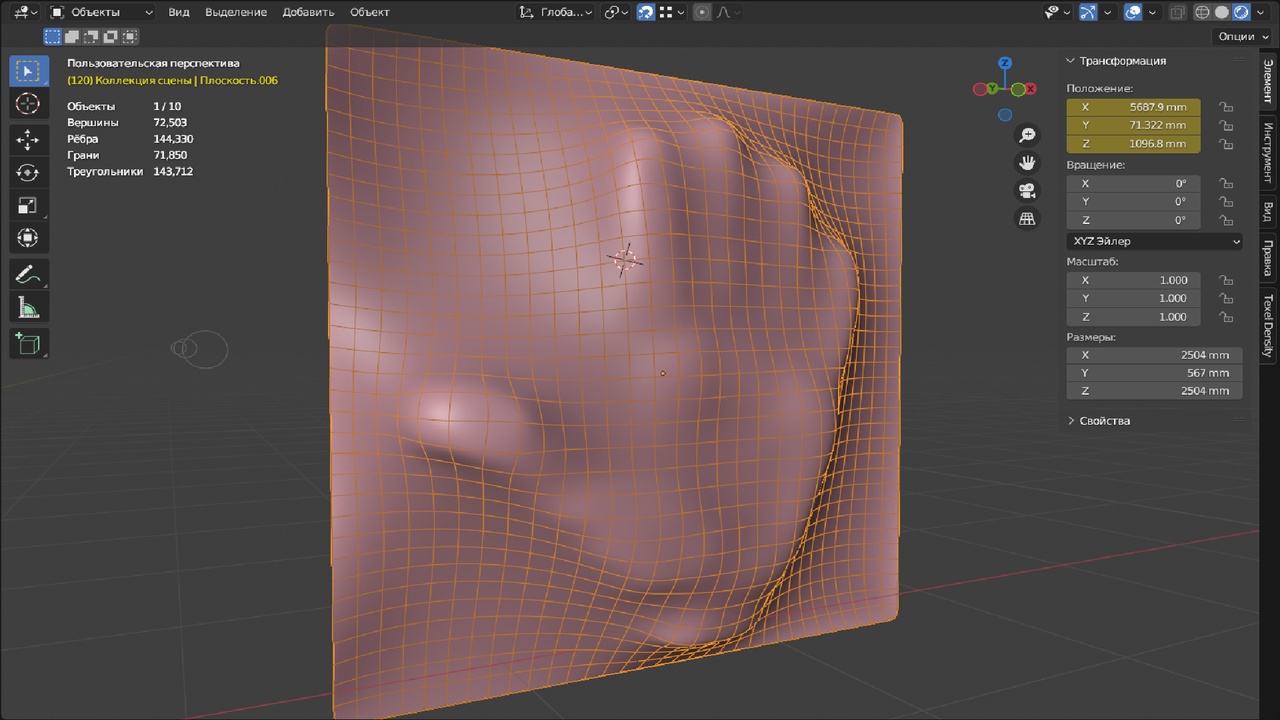Open the XYZ Эйлер rotation mode dropdown
The height and width of the screenshot is (720, 1280).
tap(1155, 241)
